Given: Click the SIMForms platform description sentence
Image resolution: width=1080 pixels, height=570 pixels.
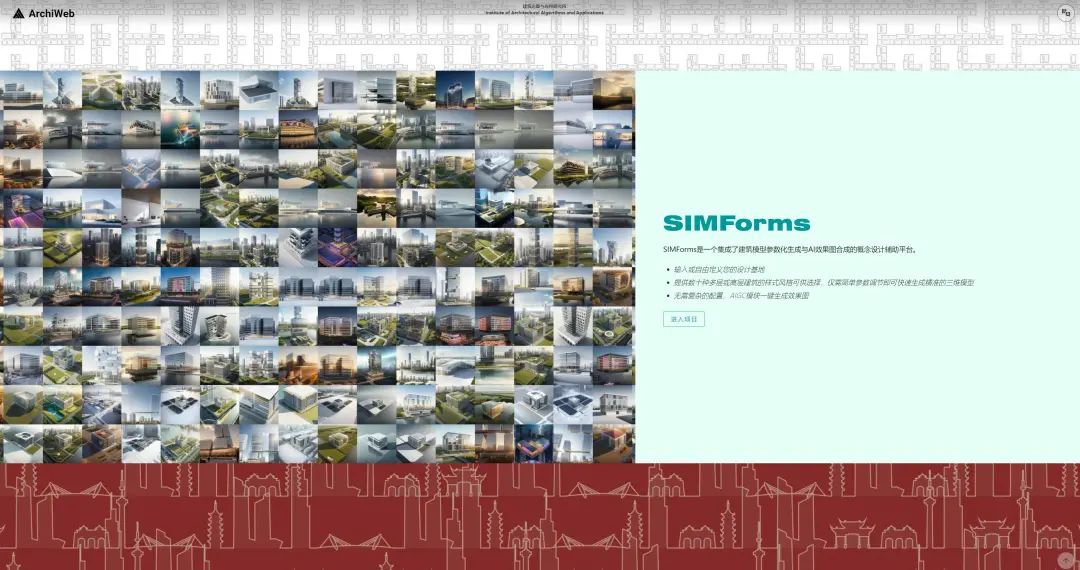Looking at the screenshot, I should click(x=790, y=250).
